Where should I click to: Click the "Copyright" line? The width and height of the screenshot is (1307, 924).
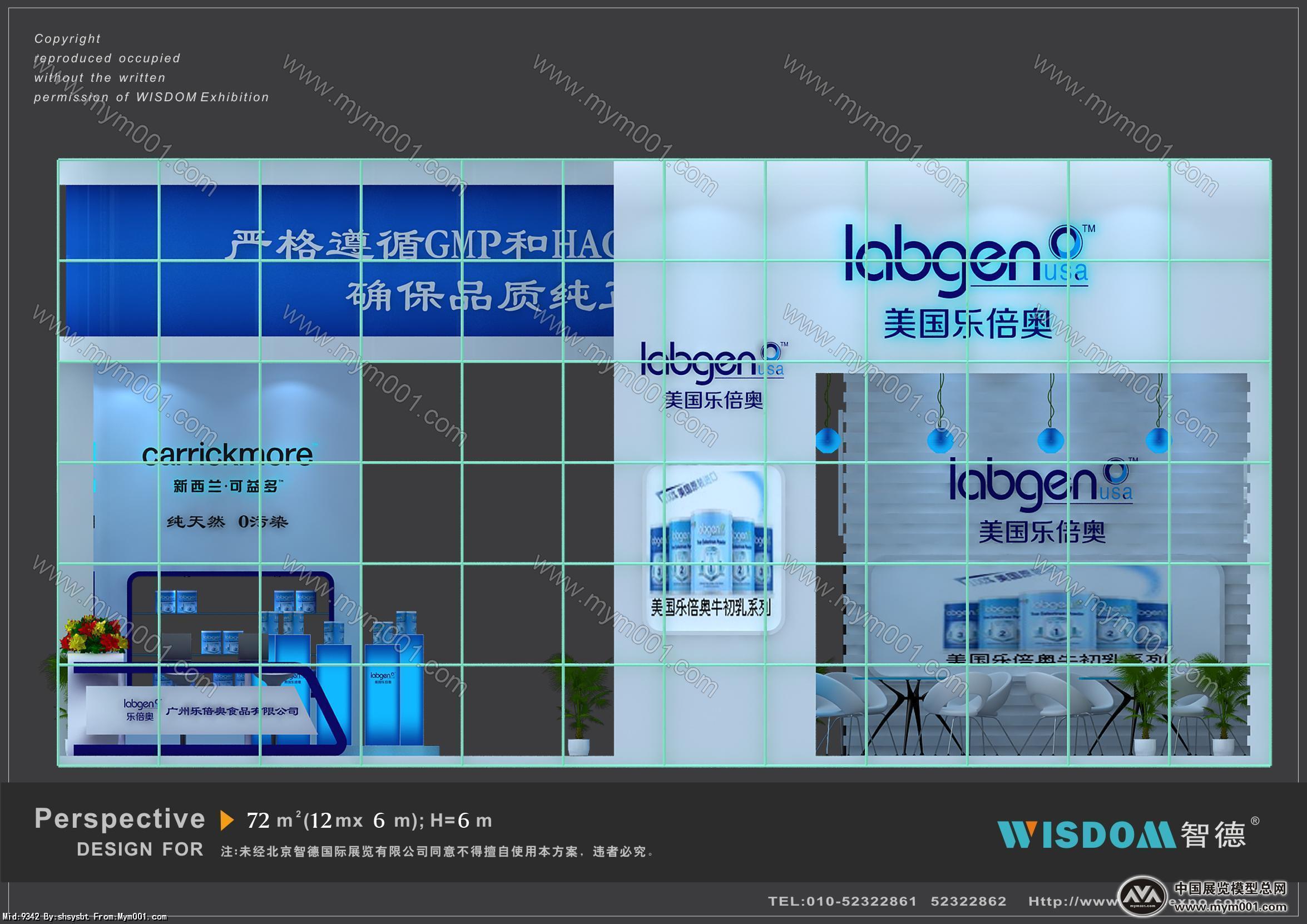(67, 39)
